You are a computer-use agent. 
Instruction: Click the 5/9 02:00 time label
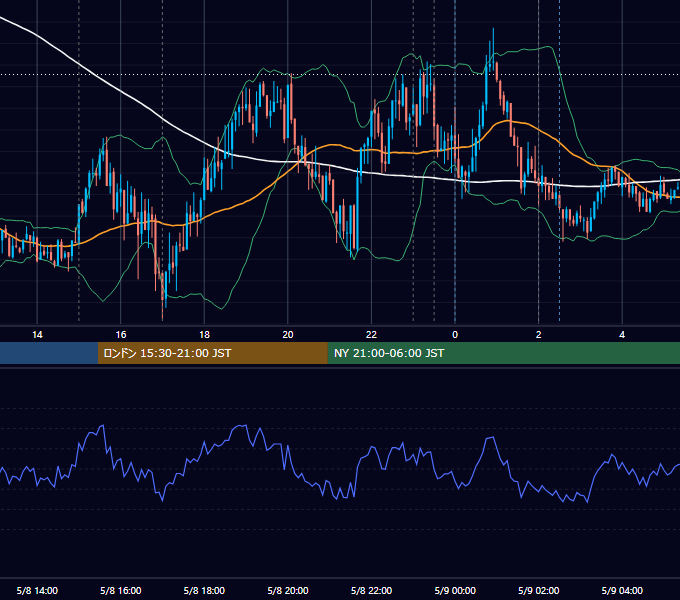[538, 590]
